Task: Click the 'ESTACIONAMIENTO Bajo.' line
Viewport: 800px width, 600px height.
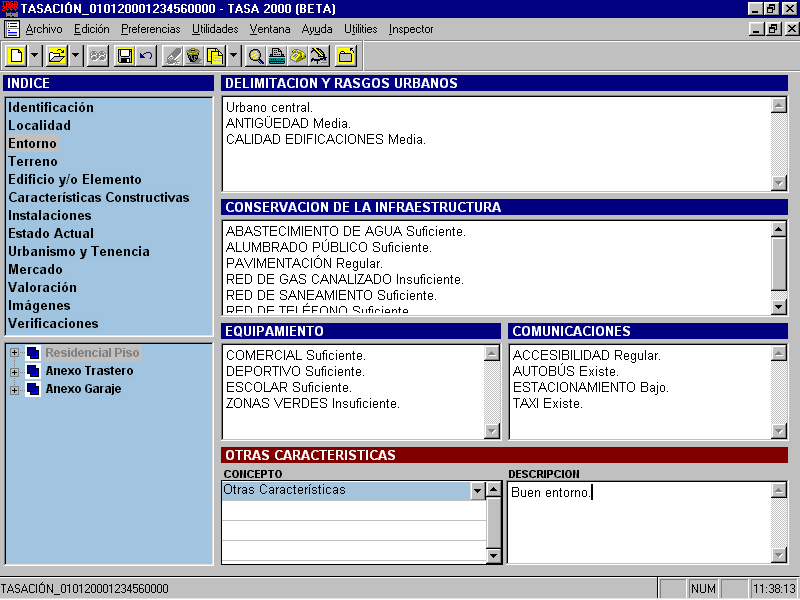Action: 590,388
